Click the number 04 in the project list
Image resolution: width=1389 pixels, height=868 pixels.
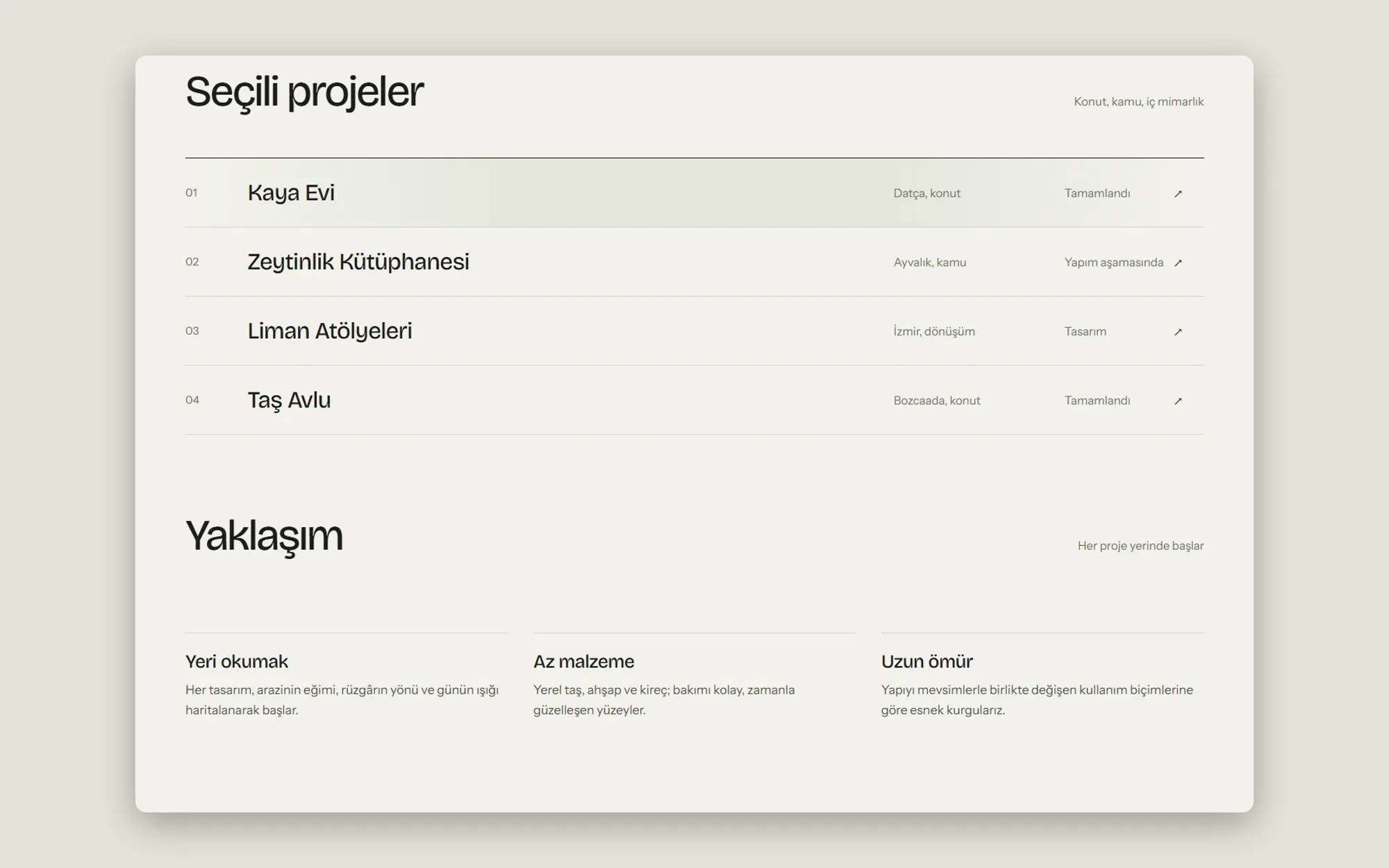pos(192,400)
